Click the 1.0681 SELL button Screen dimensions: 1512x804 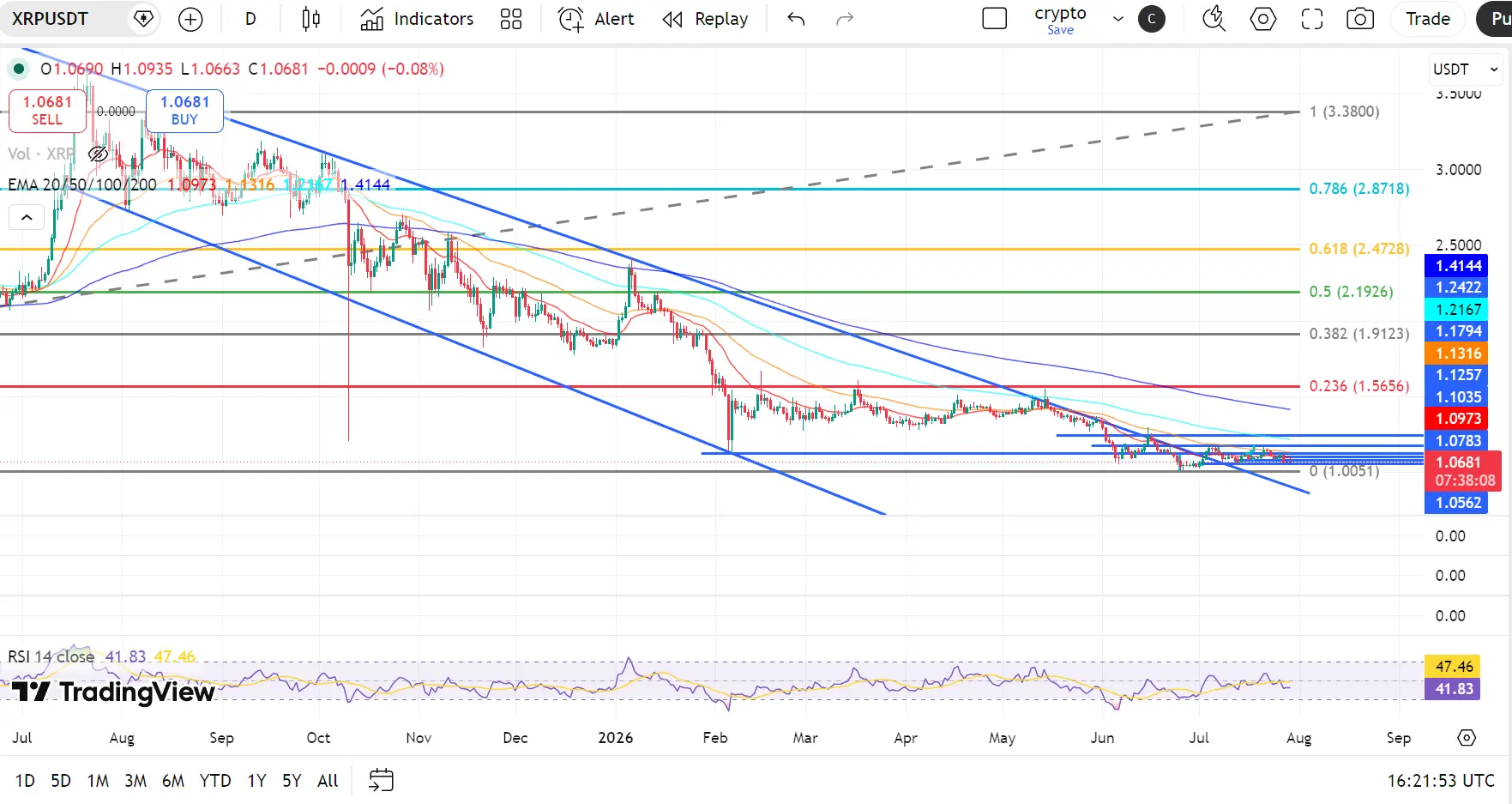pyautogui.click(x=47, y=111)
